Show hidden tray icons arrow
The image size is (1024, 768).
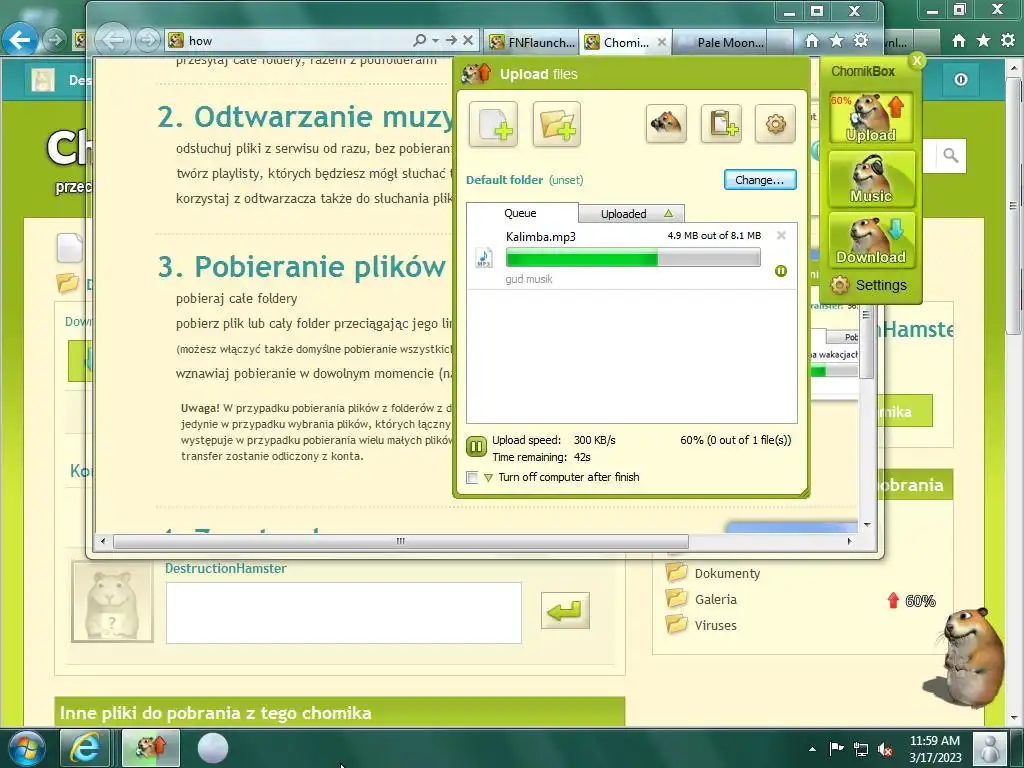(x=812, y=749)
